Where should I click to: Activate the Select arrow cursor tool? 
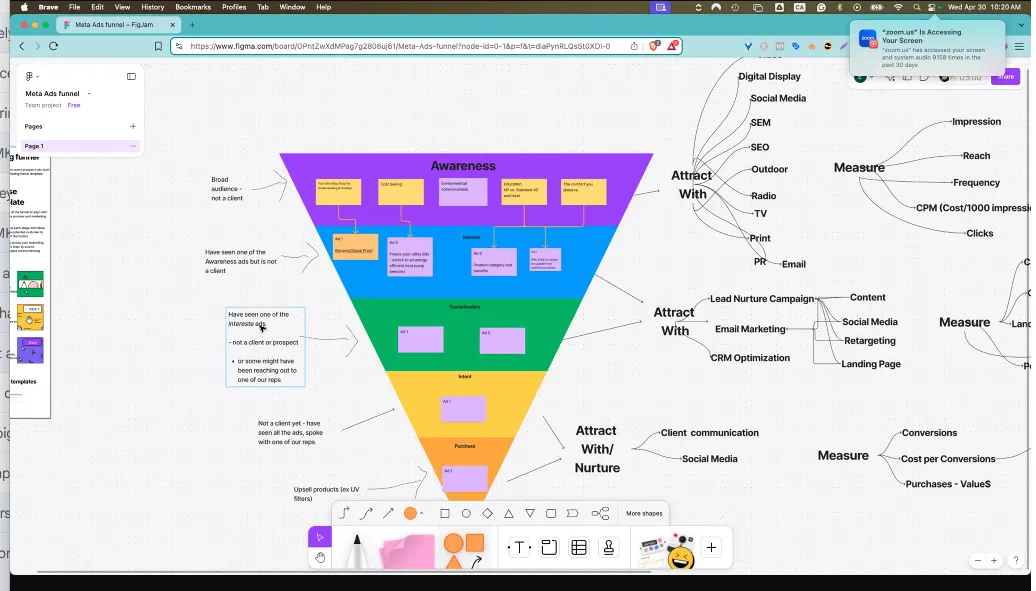coord(320,537)
